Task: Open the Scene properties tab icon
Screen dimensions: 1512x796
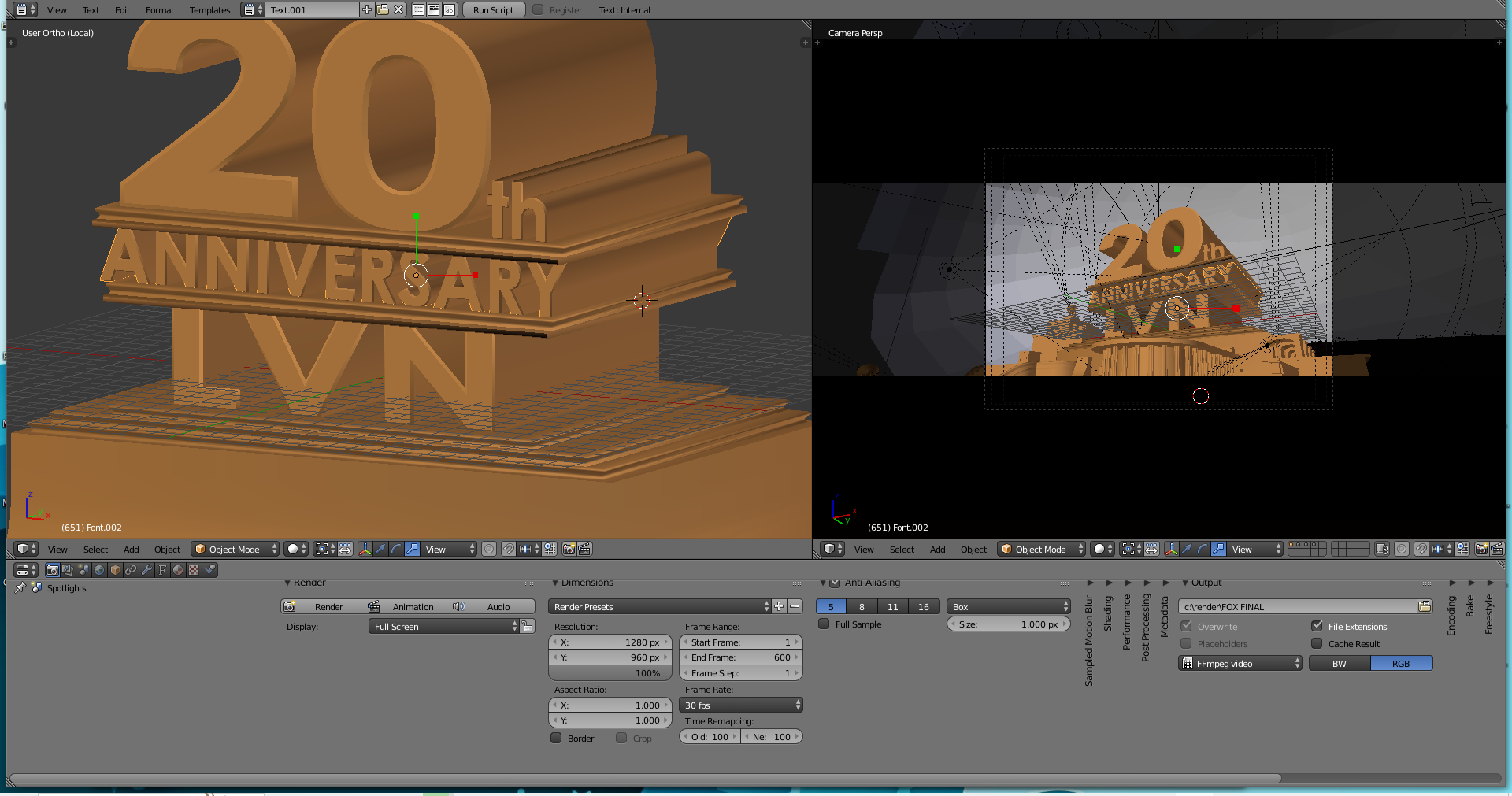Action: pos(84,570)
